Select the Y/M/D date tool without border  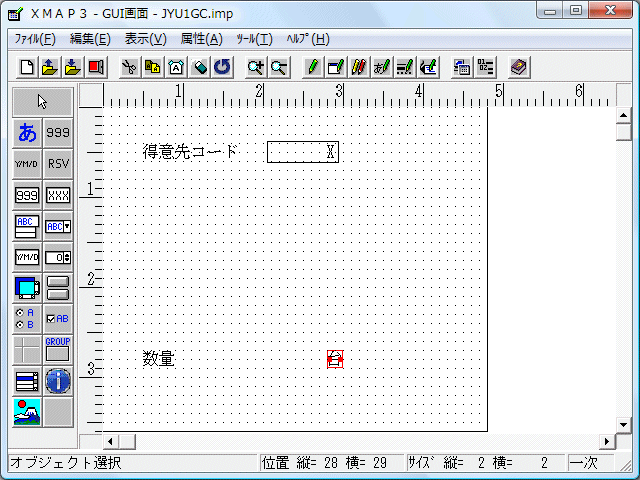(27, 164)
